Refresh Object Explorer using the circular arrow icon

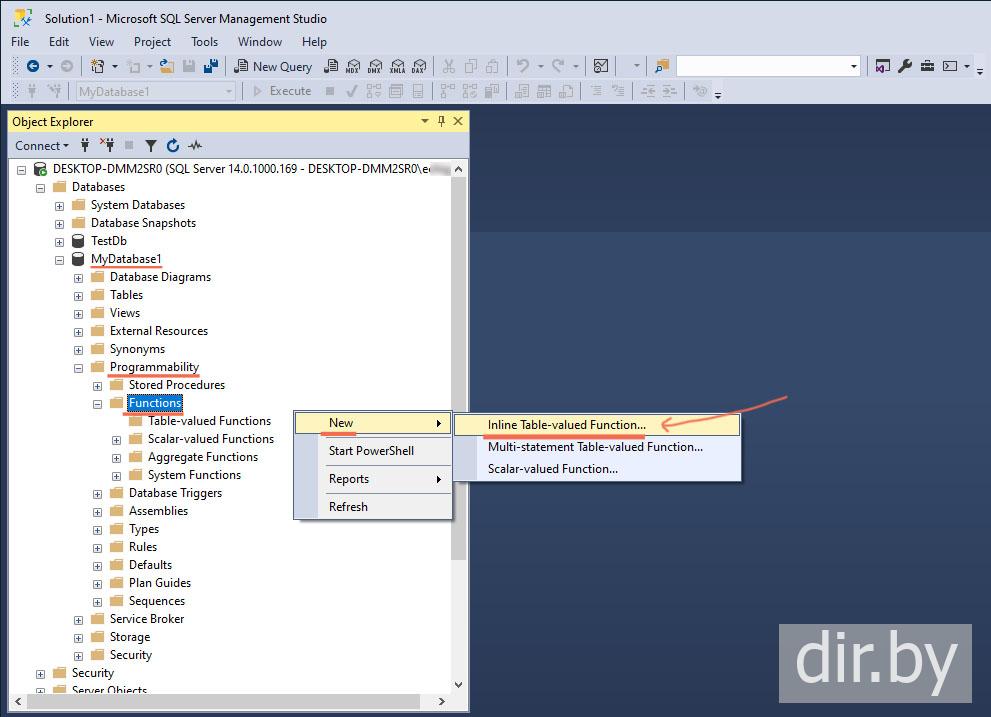(173, 146)
